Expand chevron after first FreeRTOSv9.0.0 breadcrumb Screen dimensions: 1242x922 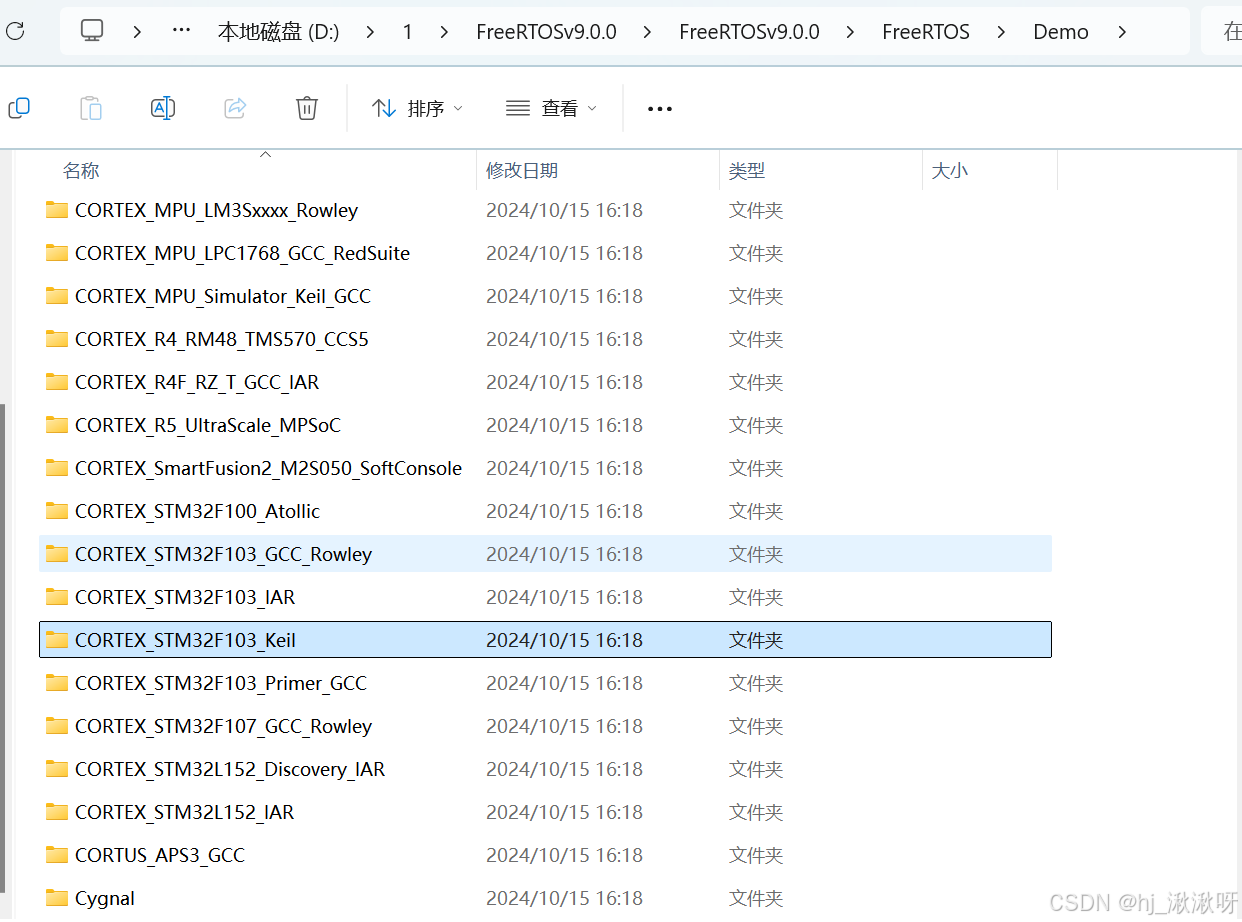click(647, 32)
